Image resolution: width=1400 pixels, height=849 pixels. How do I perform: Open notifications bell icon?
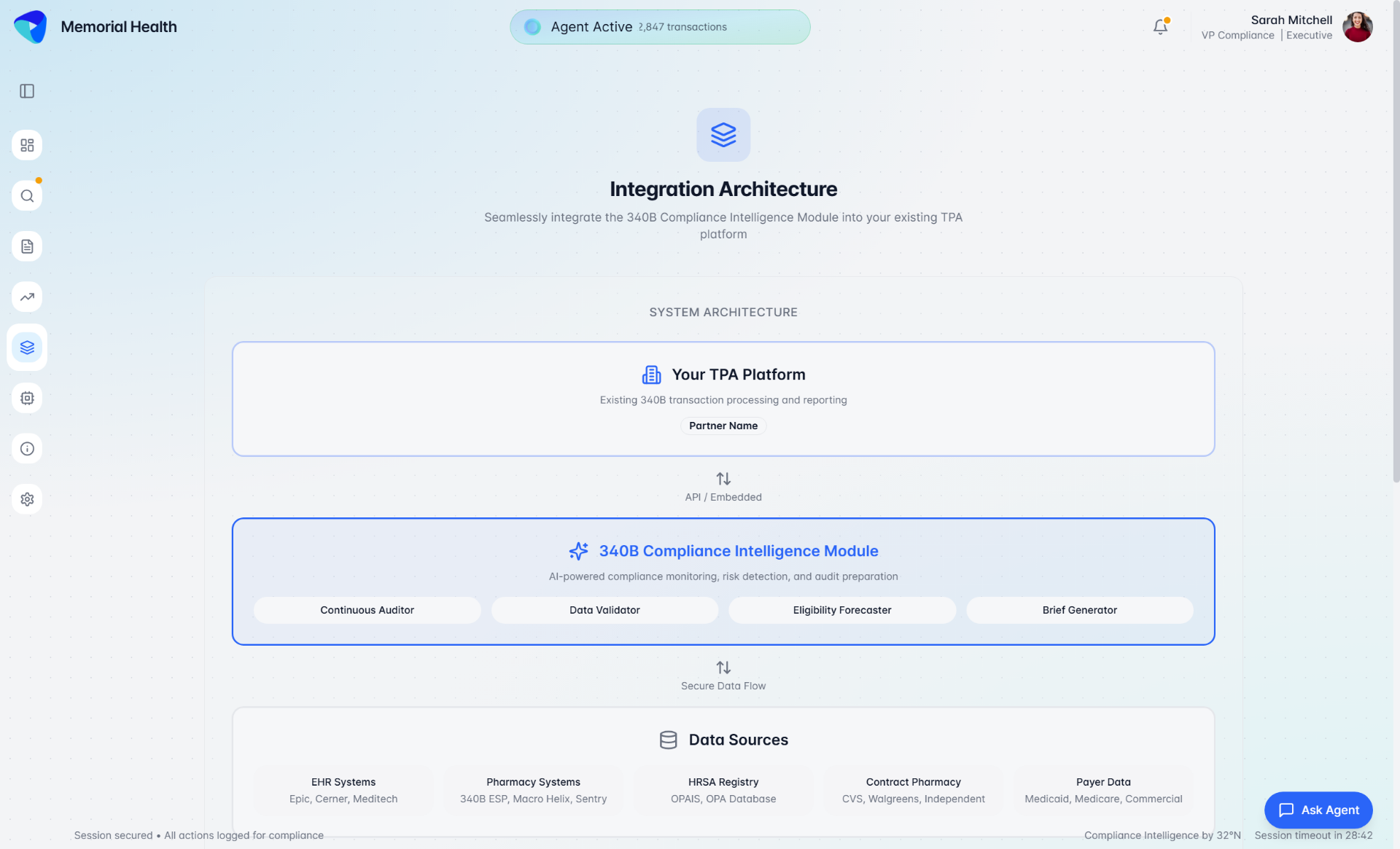tap(1160, 27)
